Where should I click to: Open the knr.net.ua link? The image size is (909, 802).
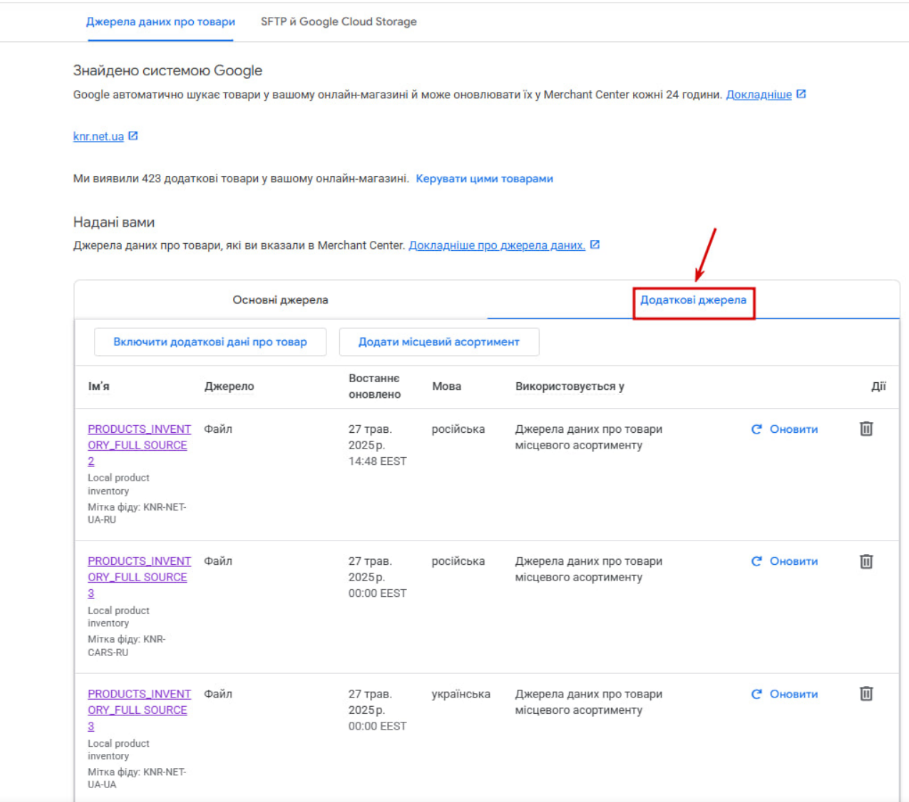99,136
